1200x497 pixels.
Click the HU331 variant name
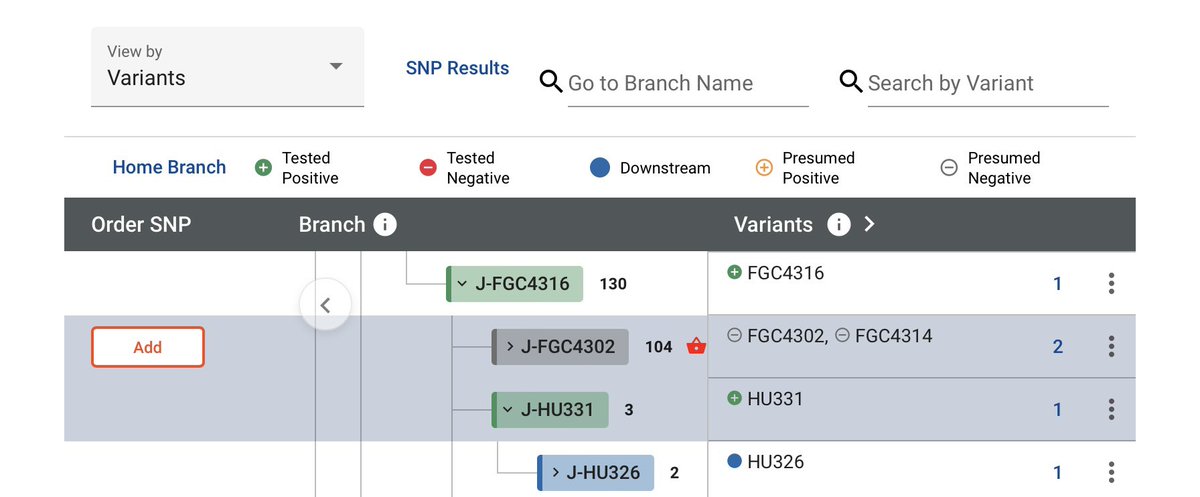click(775, 399)
